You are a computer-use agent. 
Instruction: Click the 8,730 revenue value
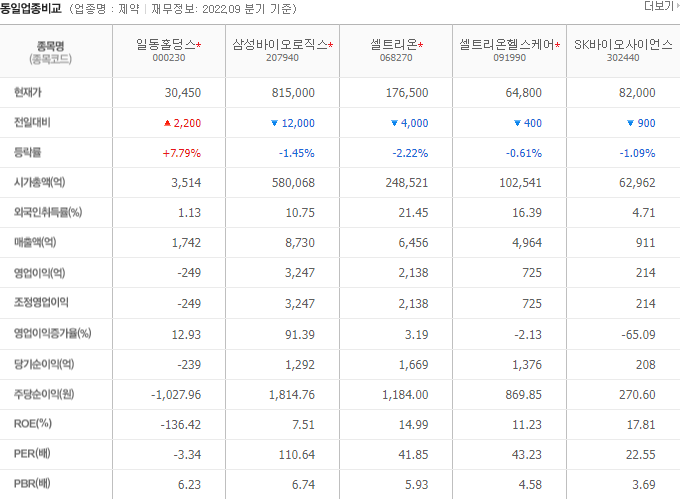(x=300, y=243)
